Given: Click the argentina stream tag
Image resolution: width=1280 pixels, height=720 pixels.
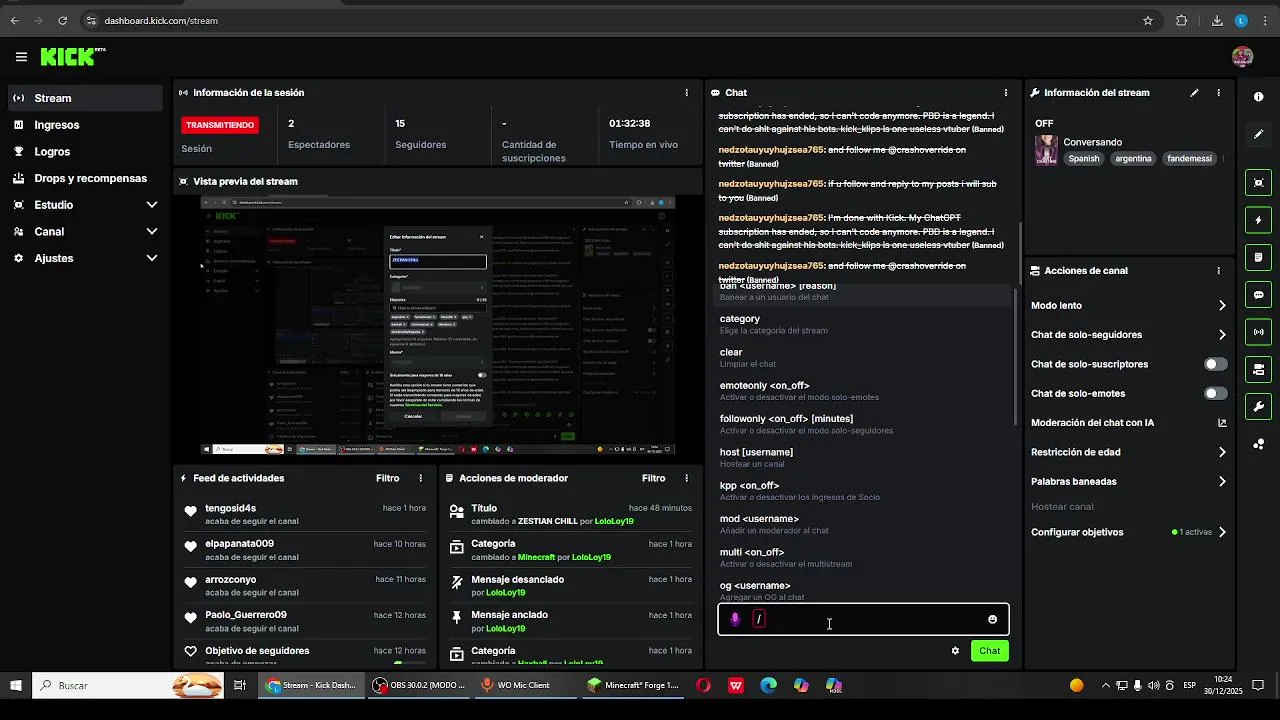Looking at the screenshot, I should coord(1133,159).
